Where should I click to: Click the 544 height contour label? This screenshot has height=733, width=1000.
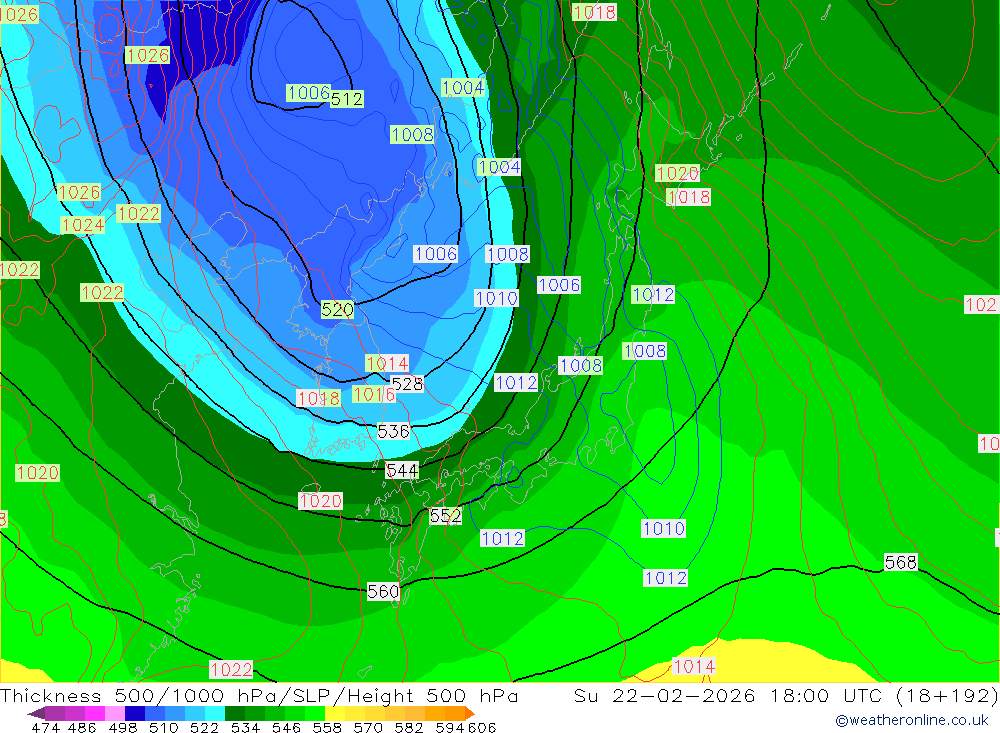coord(402,470)
